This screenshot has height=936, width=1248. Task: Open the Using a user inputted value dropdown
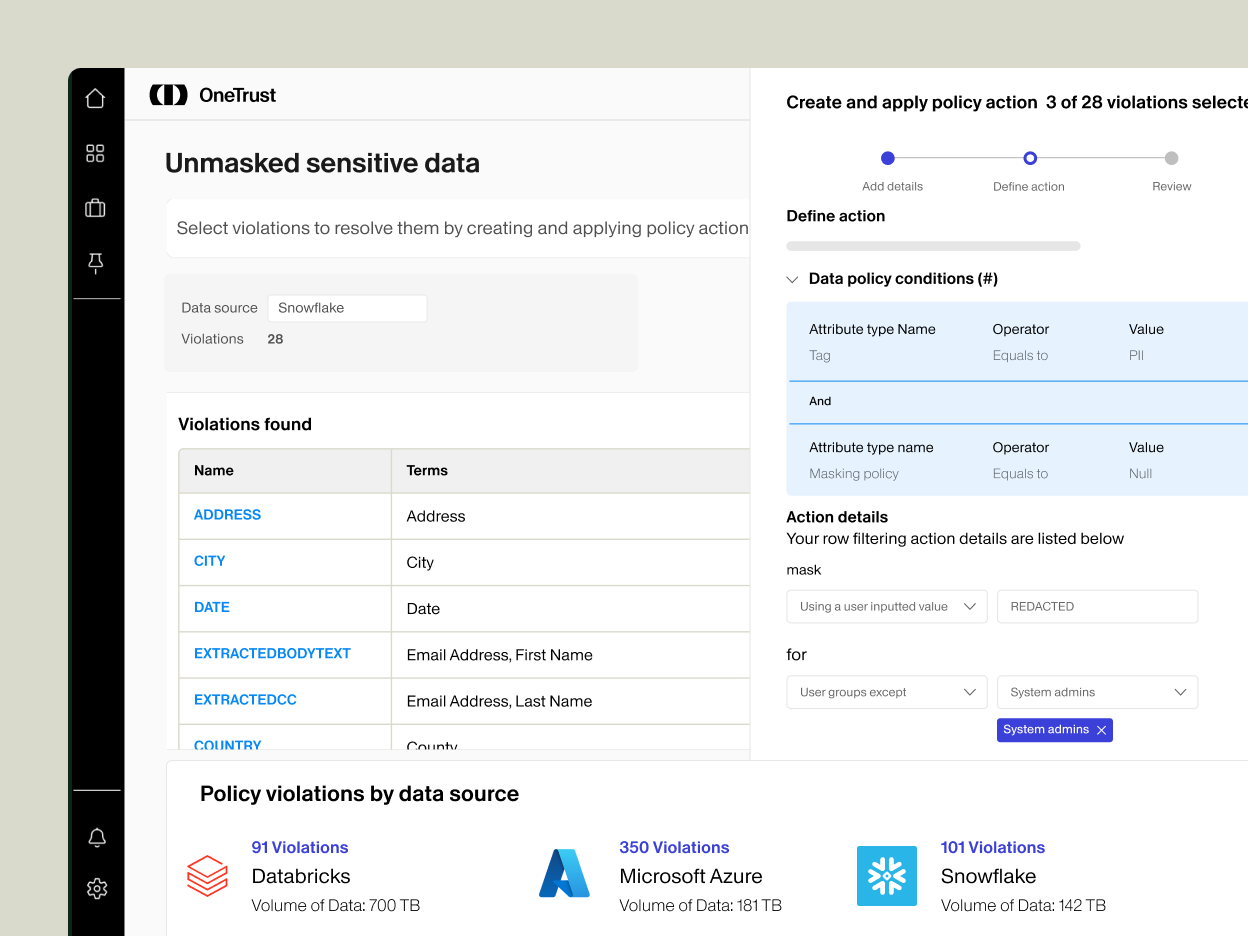[886, 606]
